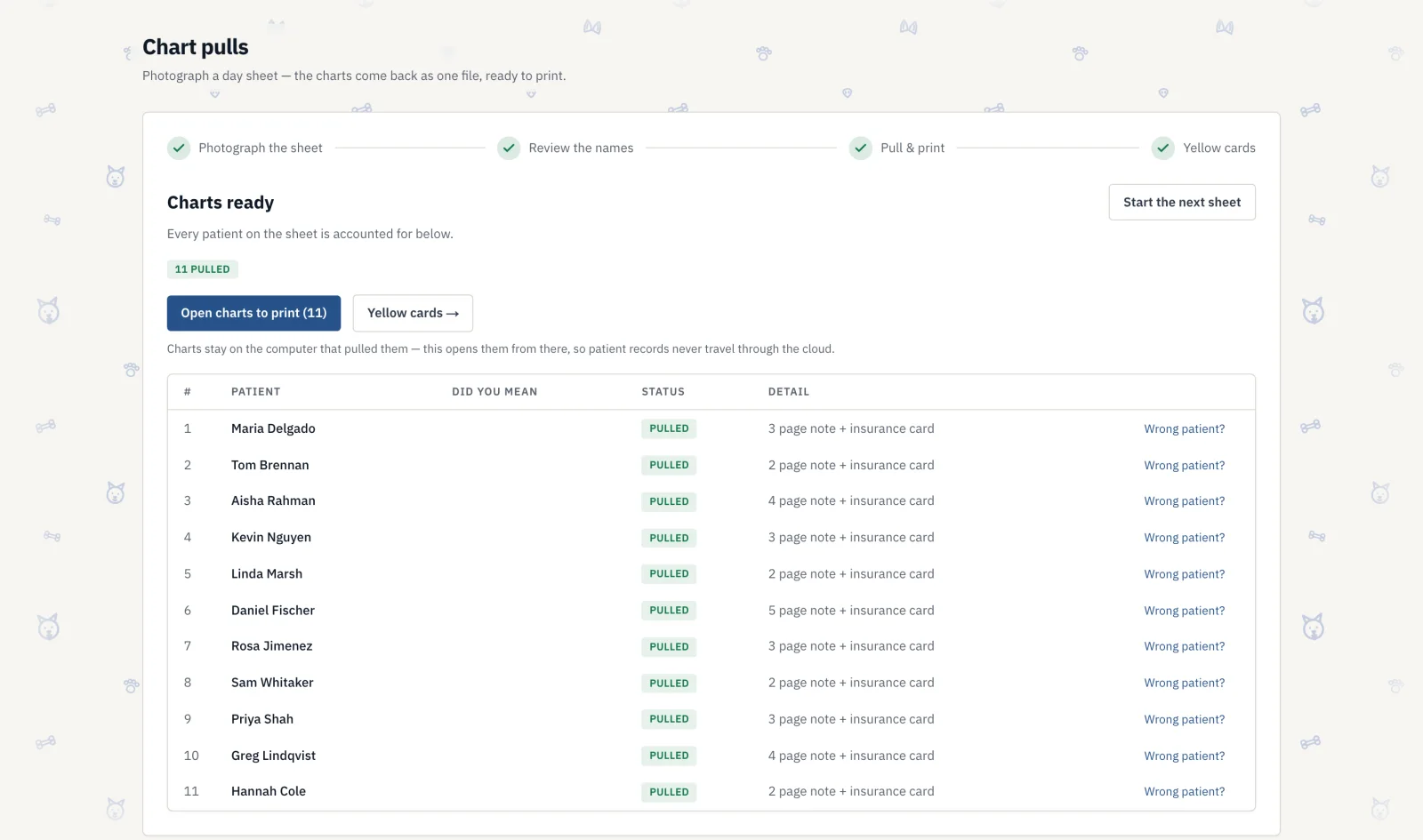Select patient name Daniel Fischer
The image size is (1423, 840).
pos(273,610)
